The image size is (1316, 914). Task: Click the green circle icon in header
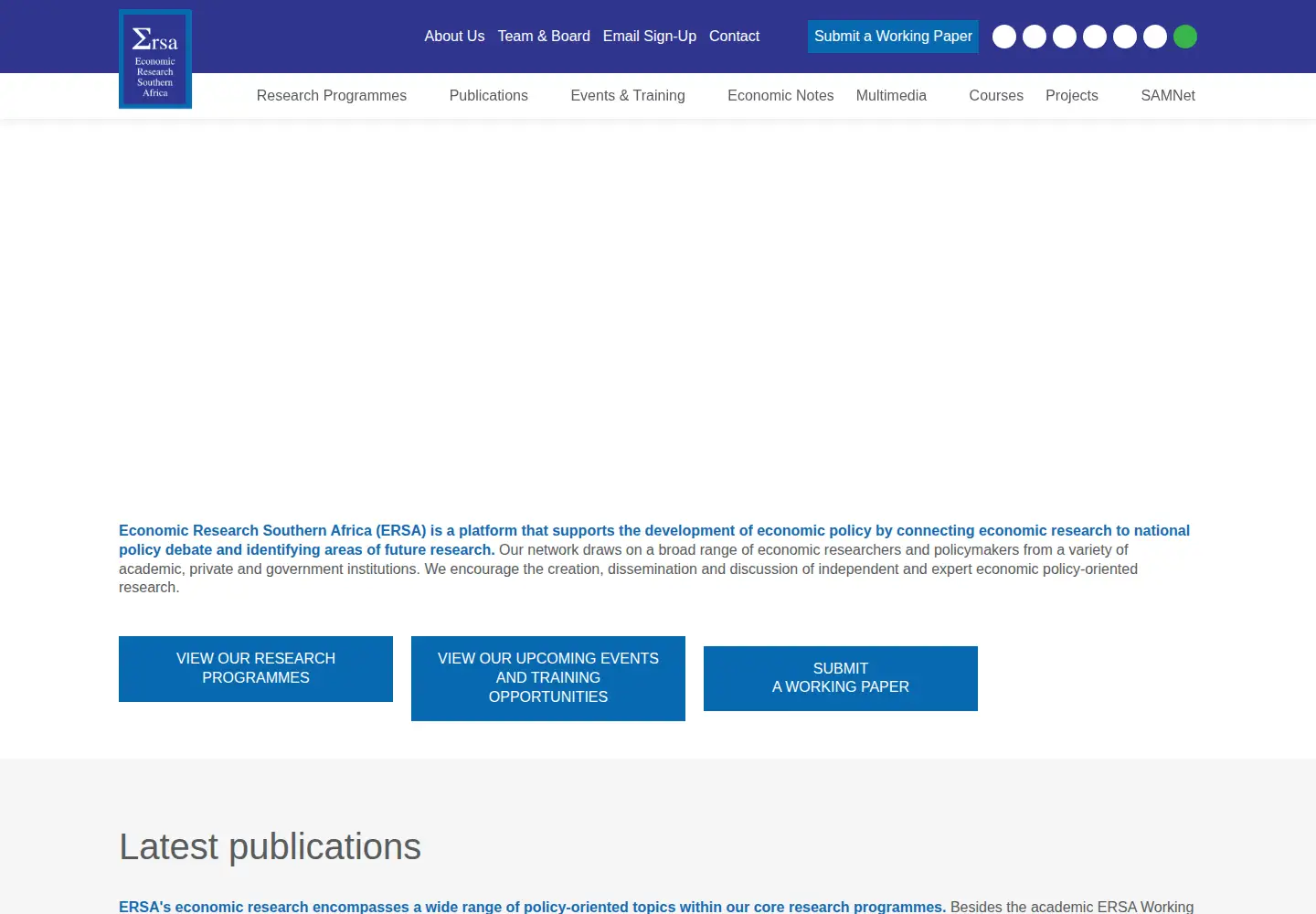1185,37
